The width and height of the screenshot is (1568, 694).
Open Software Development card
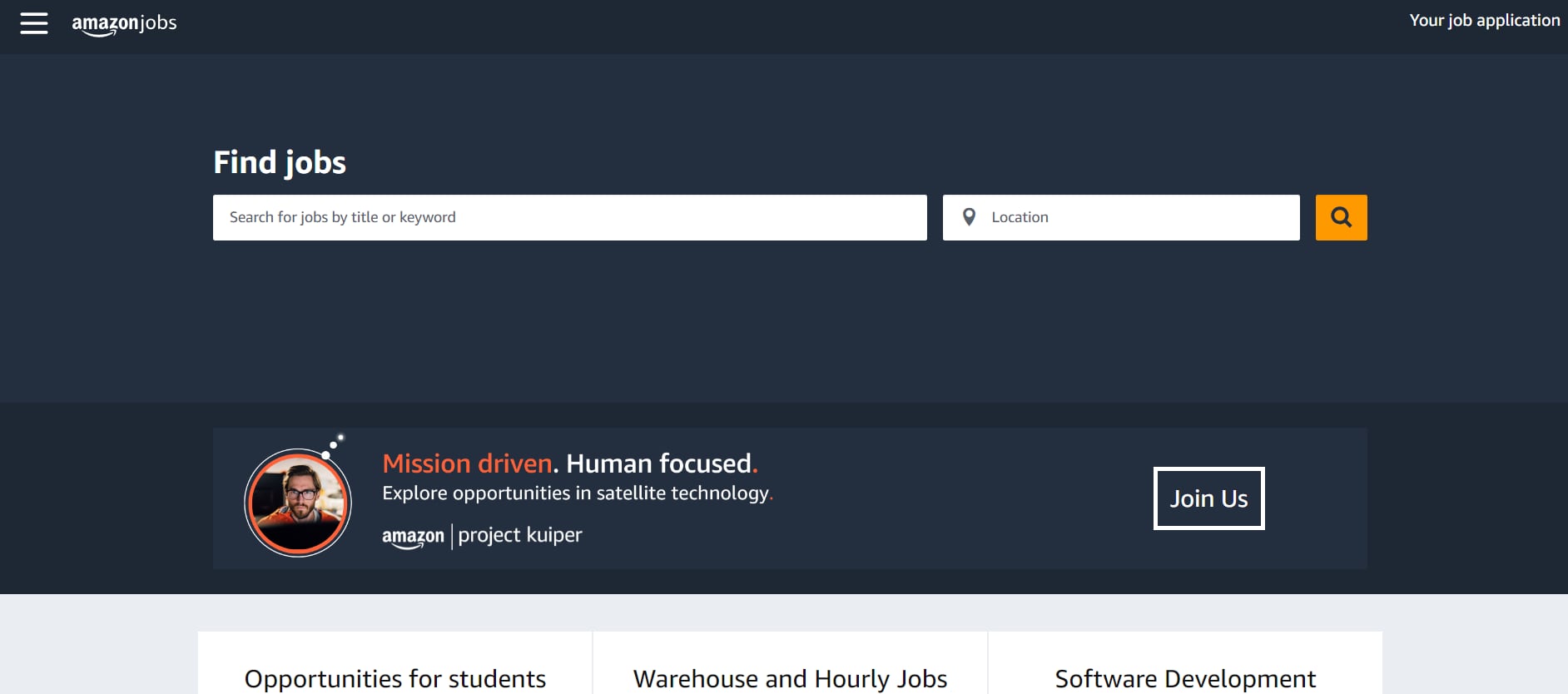[x=1185, y=663]
